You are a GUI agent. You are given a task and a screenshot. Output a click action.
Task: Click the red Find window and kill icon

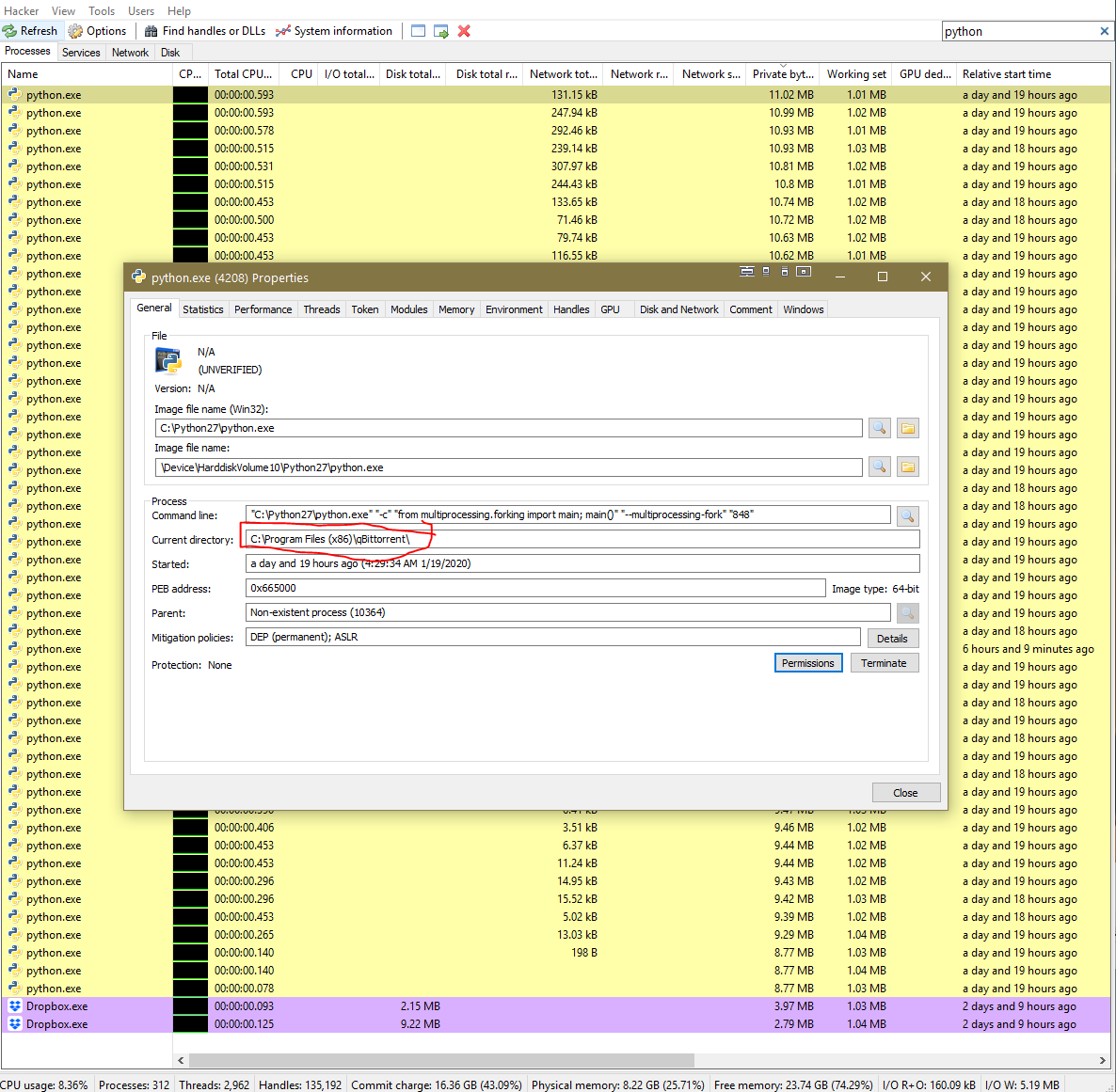click(463, 31)
